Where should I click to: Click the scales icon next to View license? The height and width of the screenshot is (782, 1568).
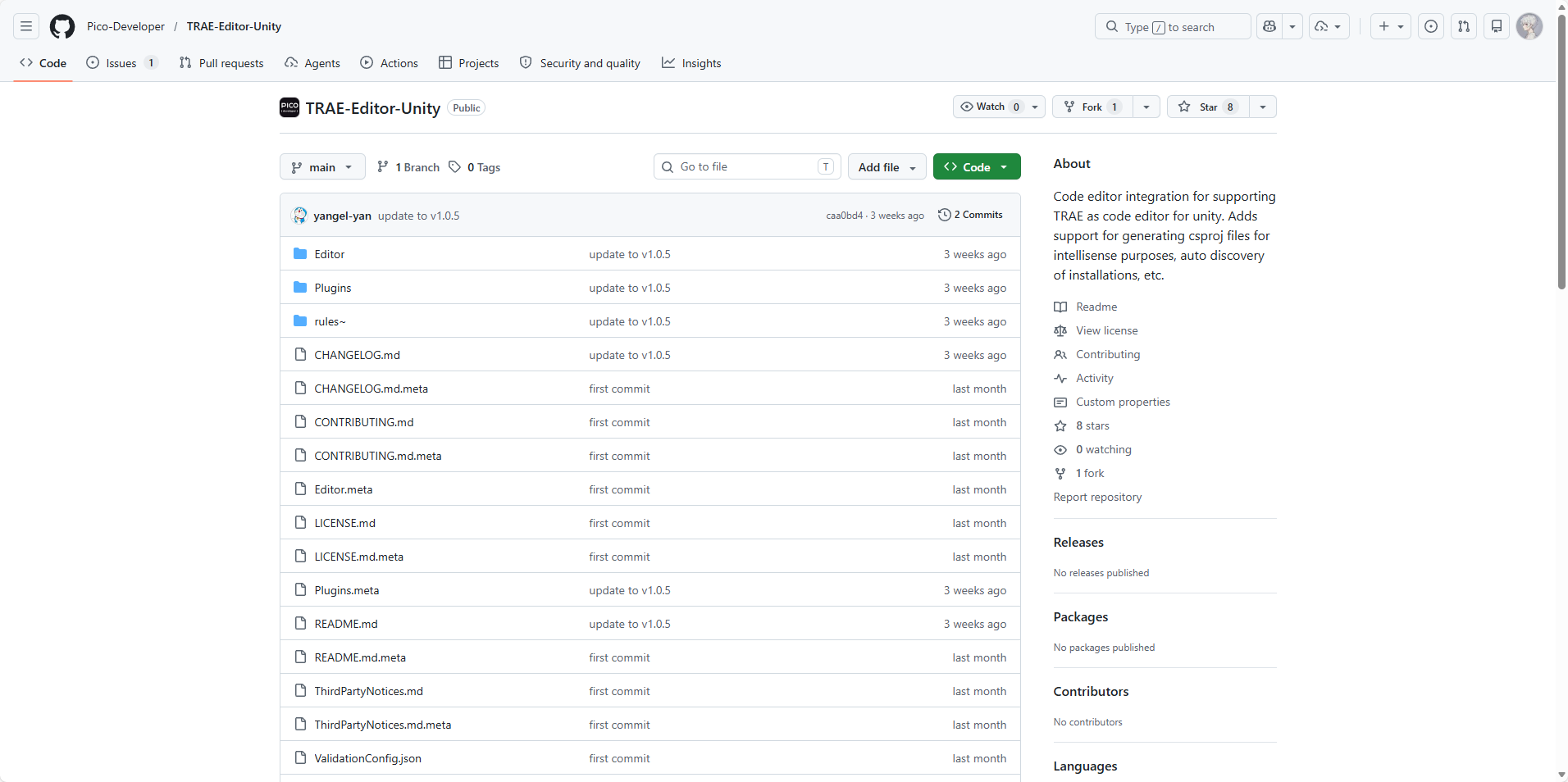(1060, 330)
